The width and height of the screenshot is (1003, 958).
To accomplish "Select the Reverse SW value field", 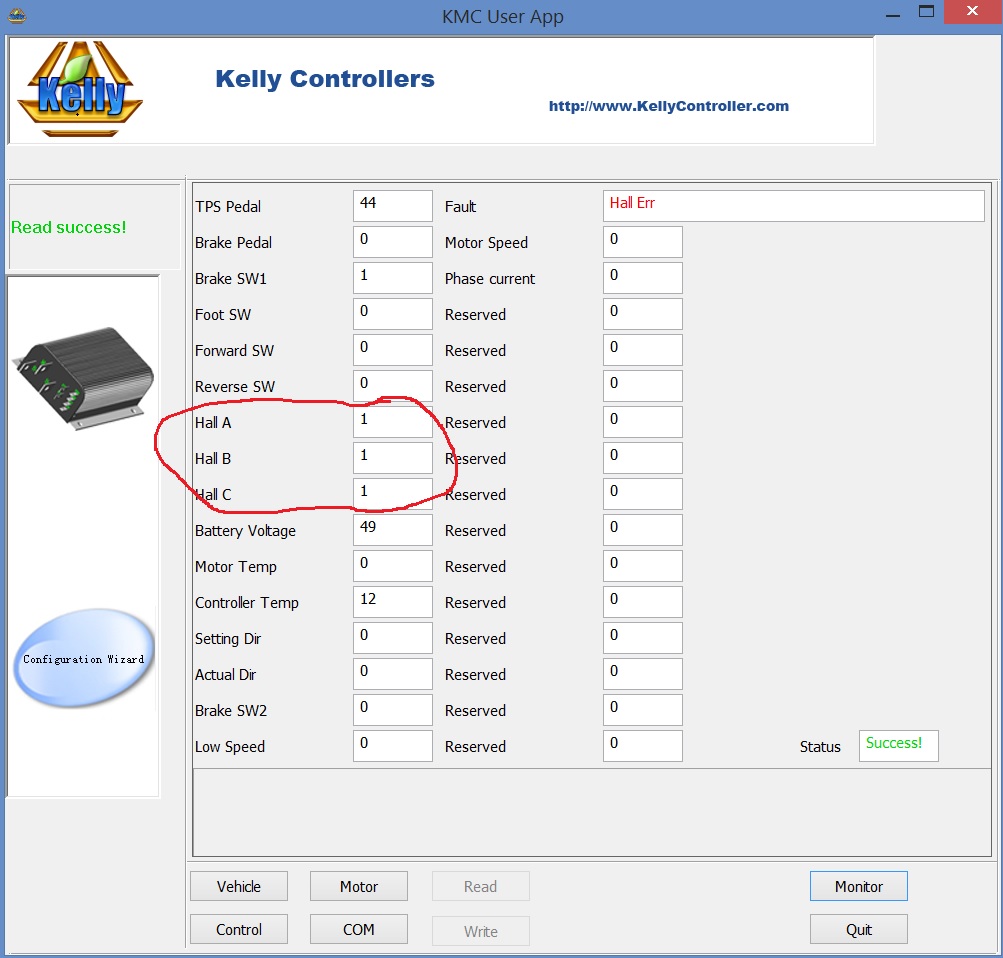I will coord(393,386).
